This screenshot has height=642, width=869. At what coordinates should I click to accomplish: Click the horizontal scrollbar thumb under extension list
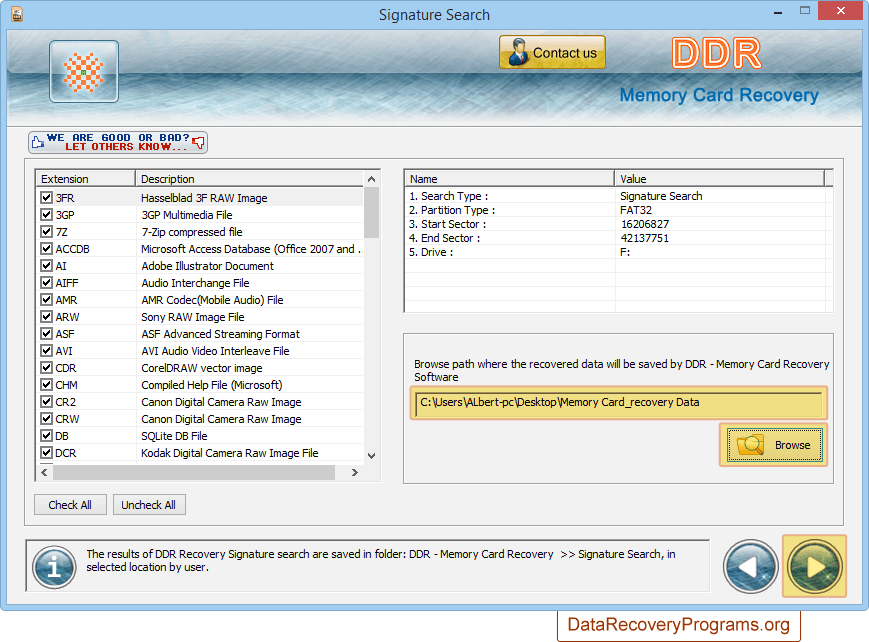pos(194,472)
